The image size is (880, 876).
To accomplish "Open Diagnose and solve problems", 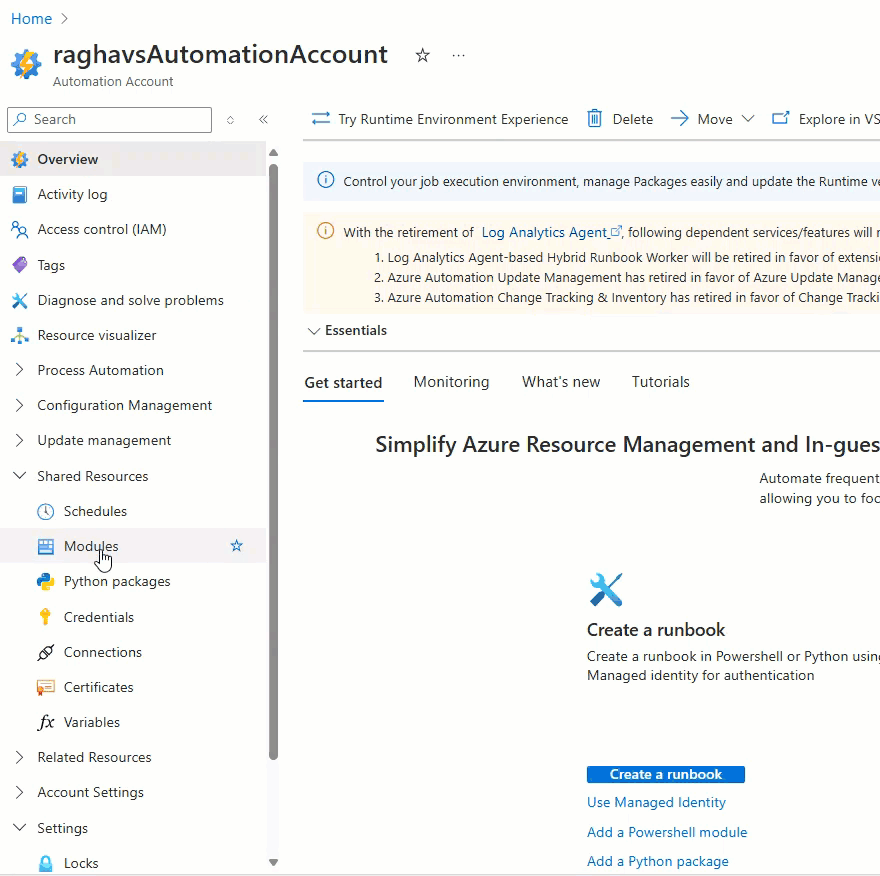I will pyautogui.click(x=133, y=300).
